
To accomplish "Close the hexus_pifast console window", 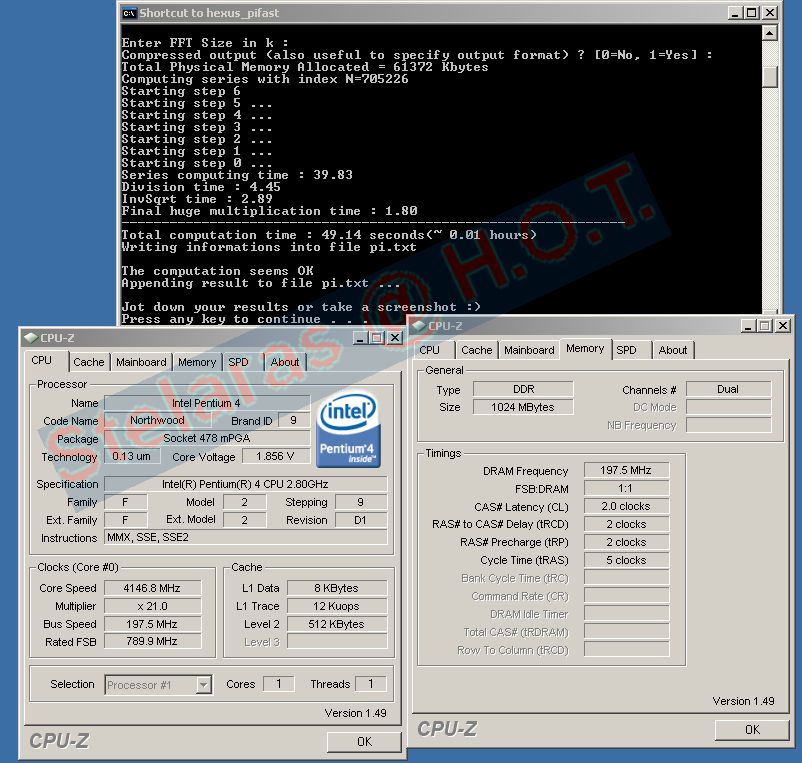I will [x=770, y=13].
